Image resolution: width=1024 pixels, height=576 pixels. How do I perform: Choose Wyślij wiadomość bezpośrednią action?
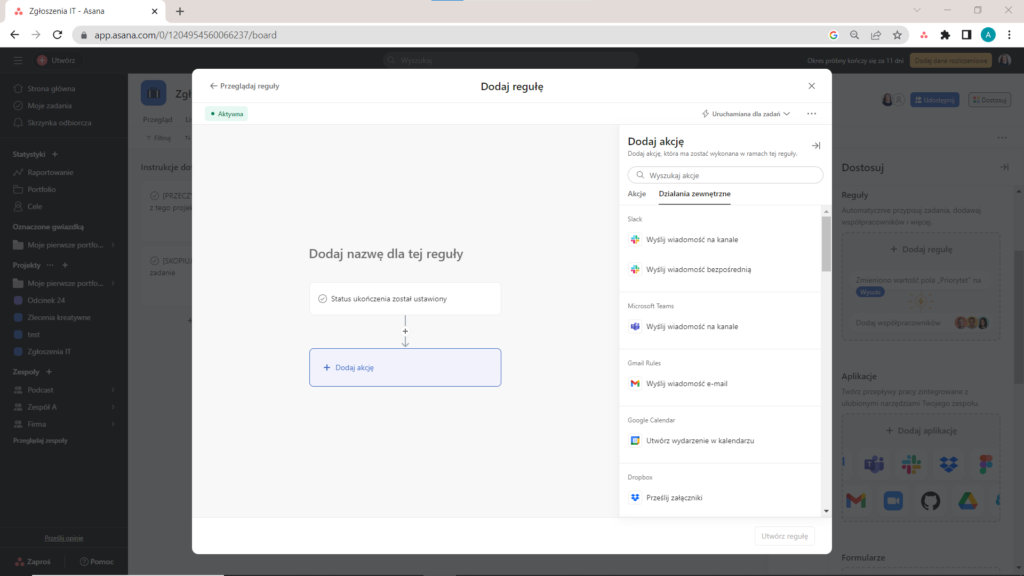(698, 269)
